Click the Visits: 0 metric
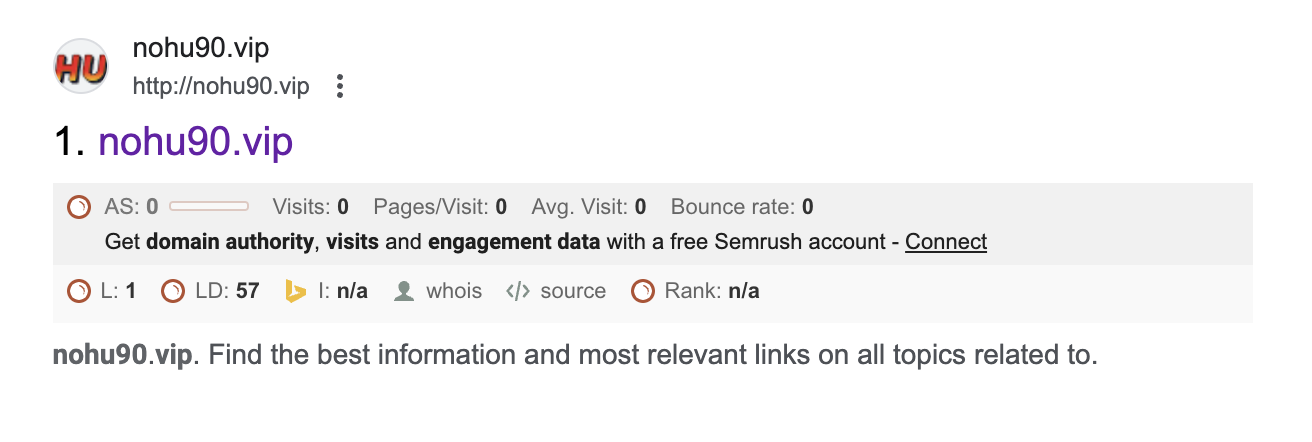 coord(311,207)
